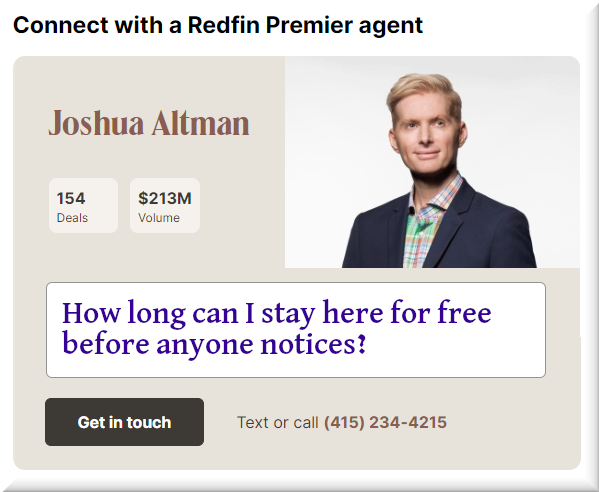This screenshot has height=492, width=599.
Task: Click the word "How" in the message box
Action: click(x=91, y=312)
